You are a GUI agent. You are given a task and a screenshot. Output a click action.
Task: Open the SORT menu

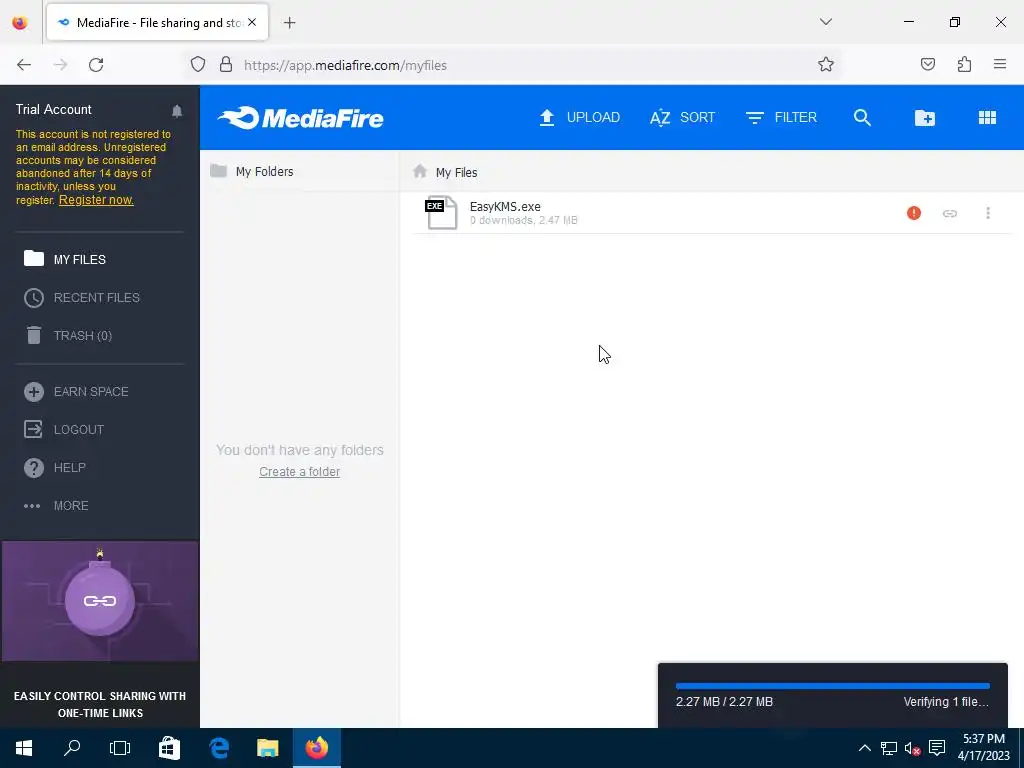(x=682, y=118)
